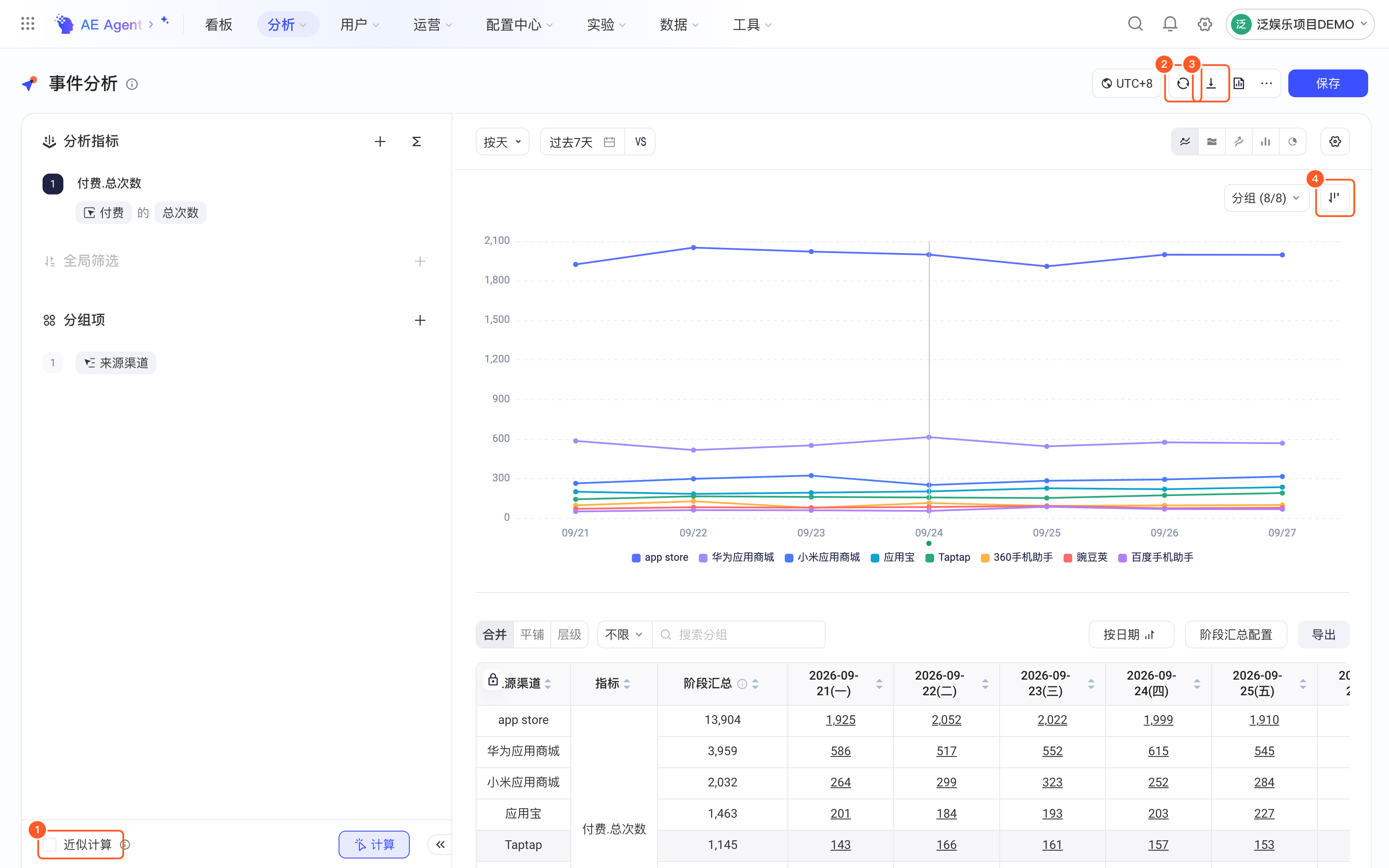
Task: Switch to stacked area chart view
Action: (1211, 141)
